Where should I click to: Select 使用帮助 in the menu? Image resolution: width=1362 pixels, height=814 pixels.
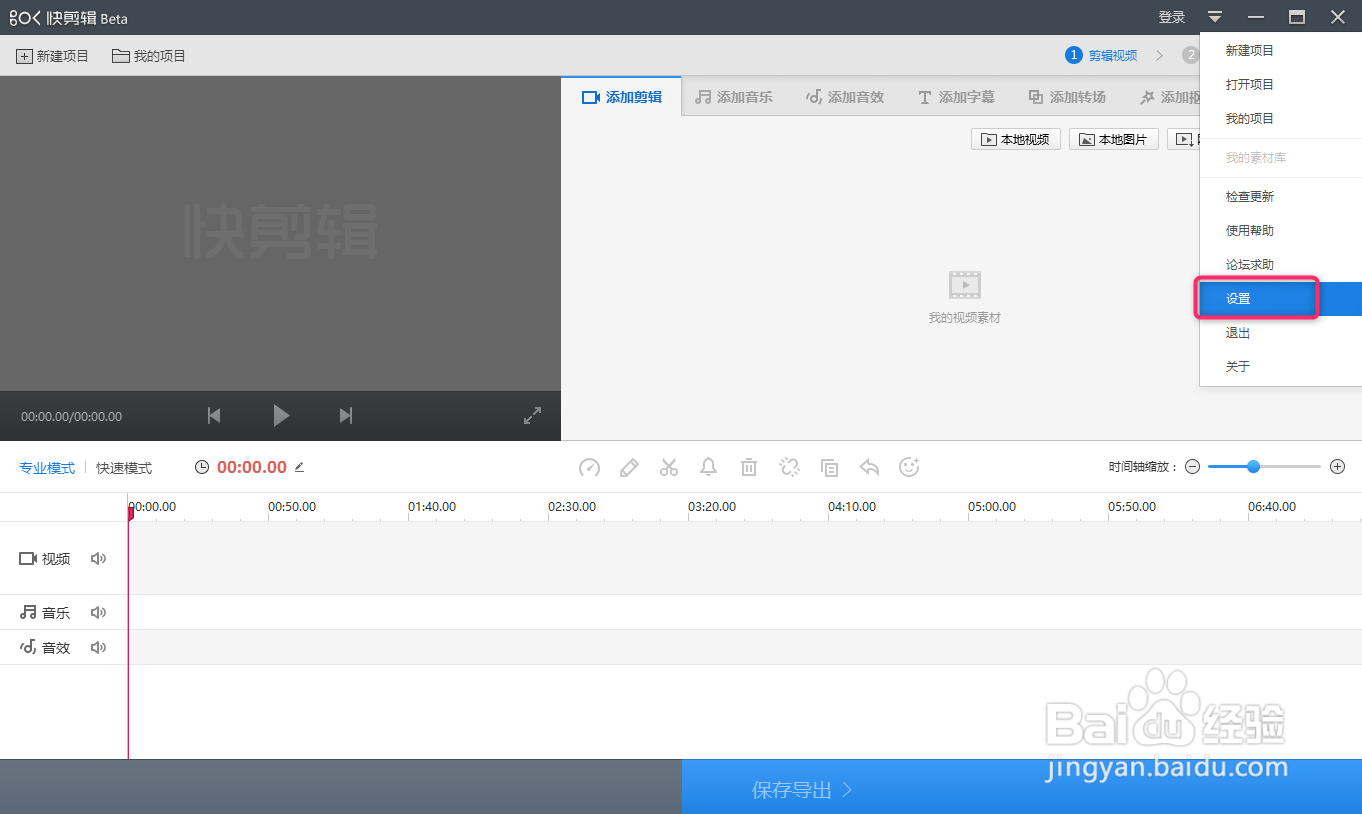coord(1281,231)
